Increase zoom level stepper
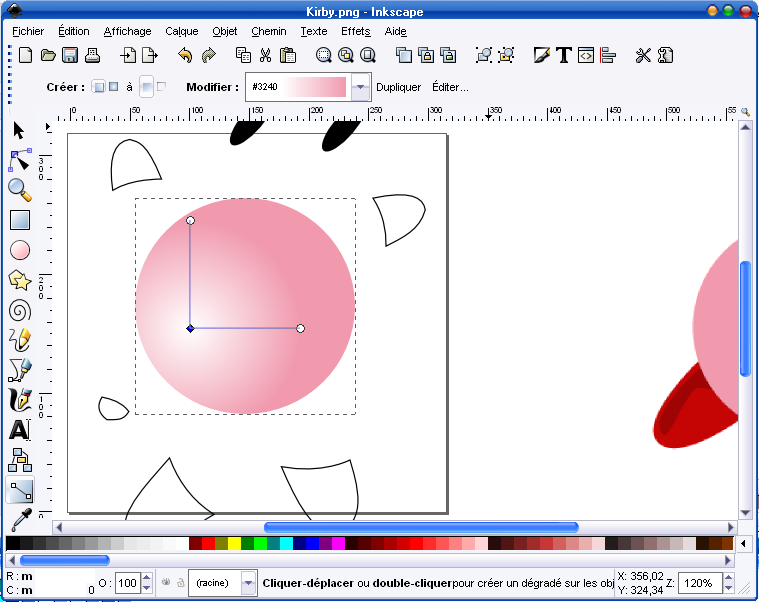Viewport: 759px width, 602px height. 729,578
